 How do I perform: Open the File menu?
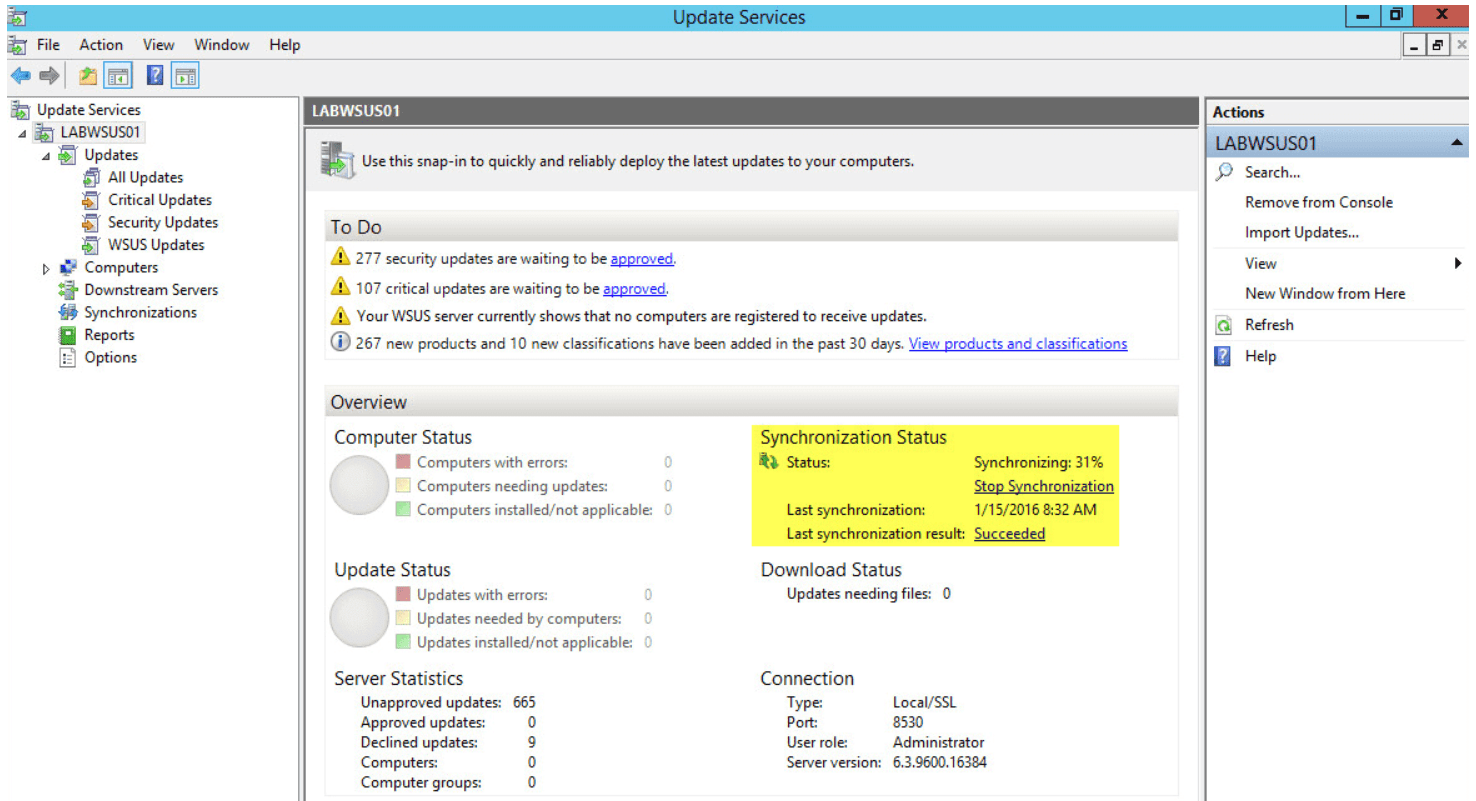48,45
